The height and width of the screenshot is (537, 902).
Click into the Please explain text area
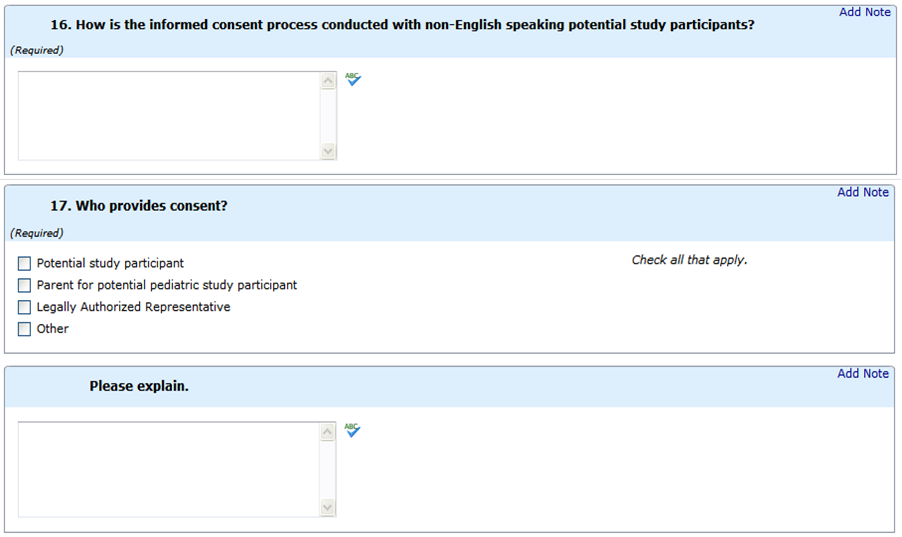pyautogui.click(x=169, y=469)
